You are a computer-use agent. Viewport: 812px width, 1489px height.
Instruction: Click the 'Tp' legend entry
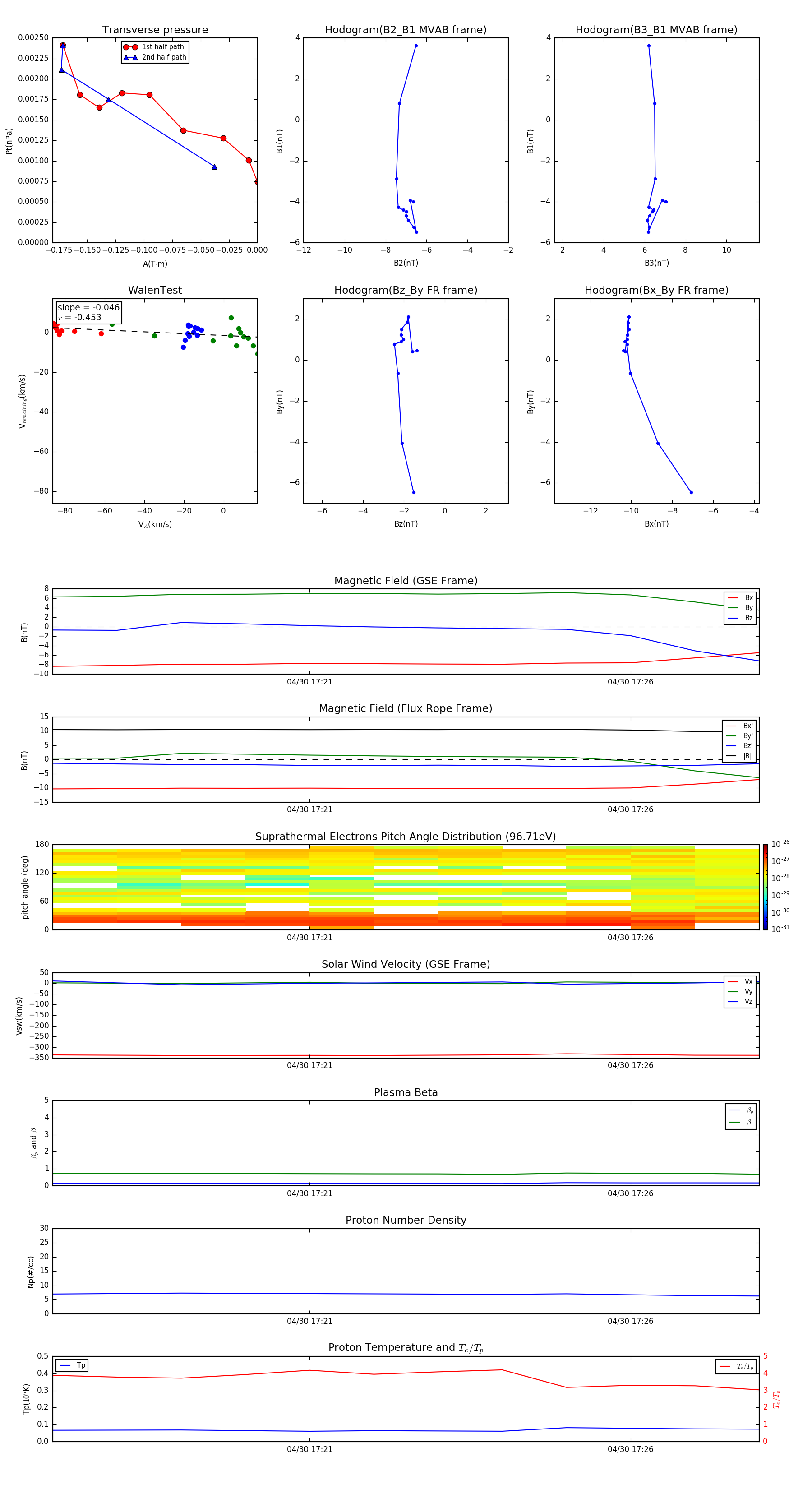(x=72, y=1365)
